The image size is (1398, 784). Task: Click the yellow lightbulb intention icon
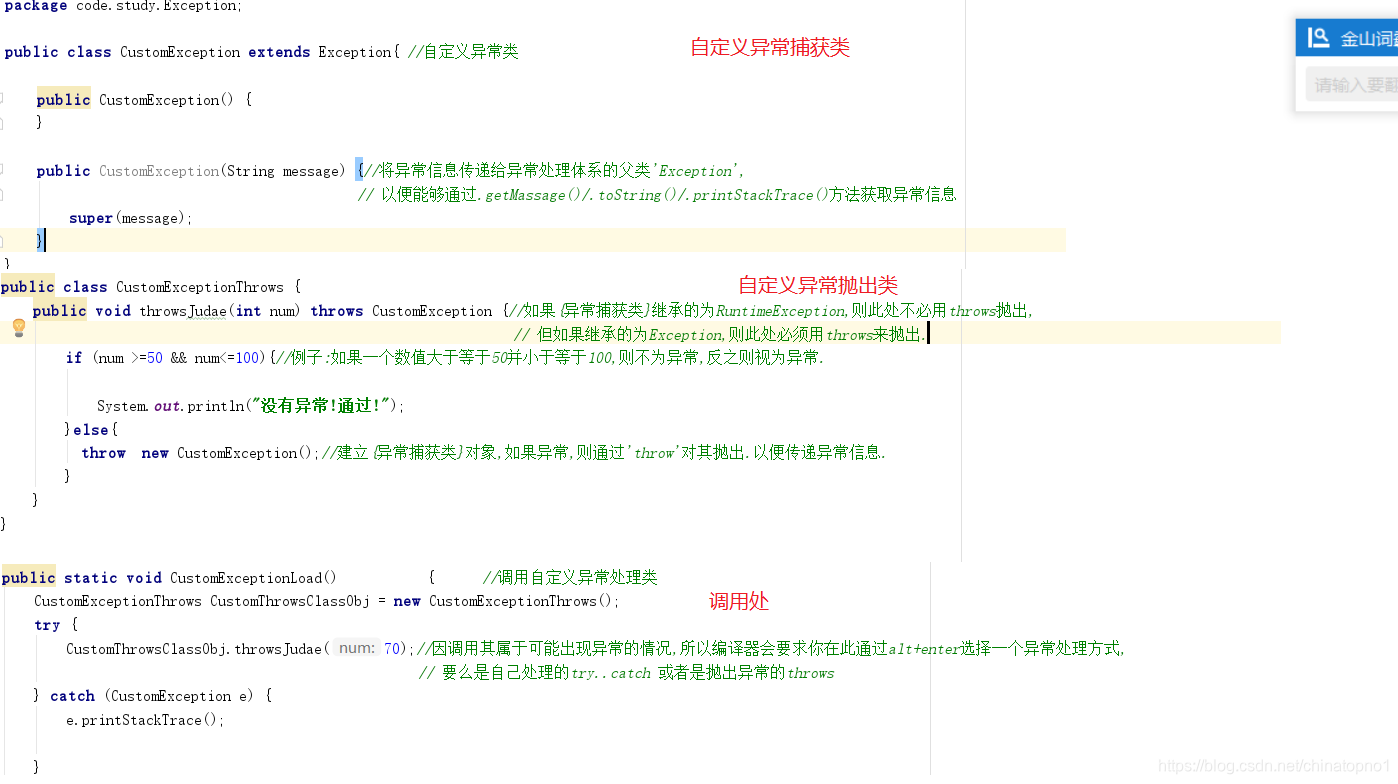coord(18,327)
